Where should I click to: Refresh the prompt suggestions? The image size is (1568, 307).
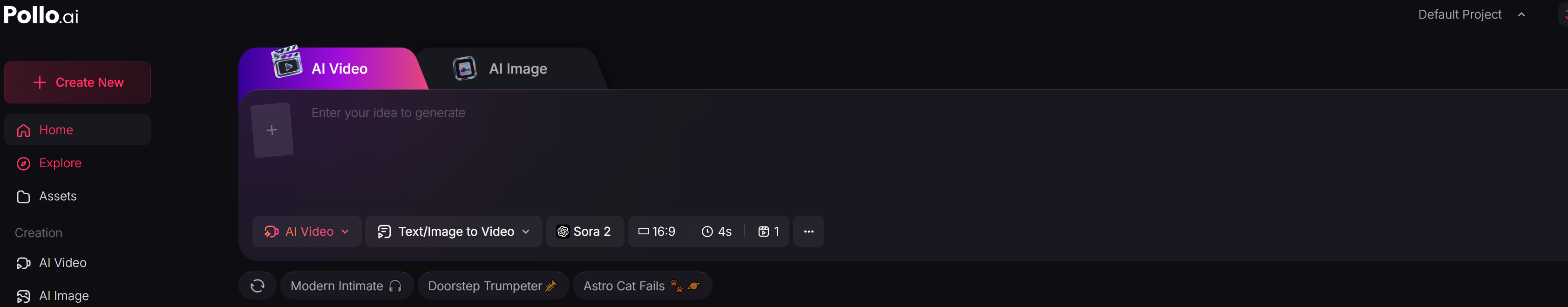258,286
